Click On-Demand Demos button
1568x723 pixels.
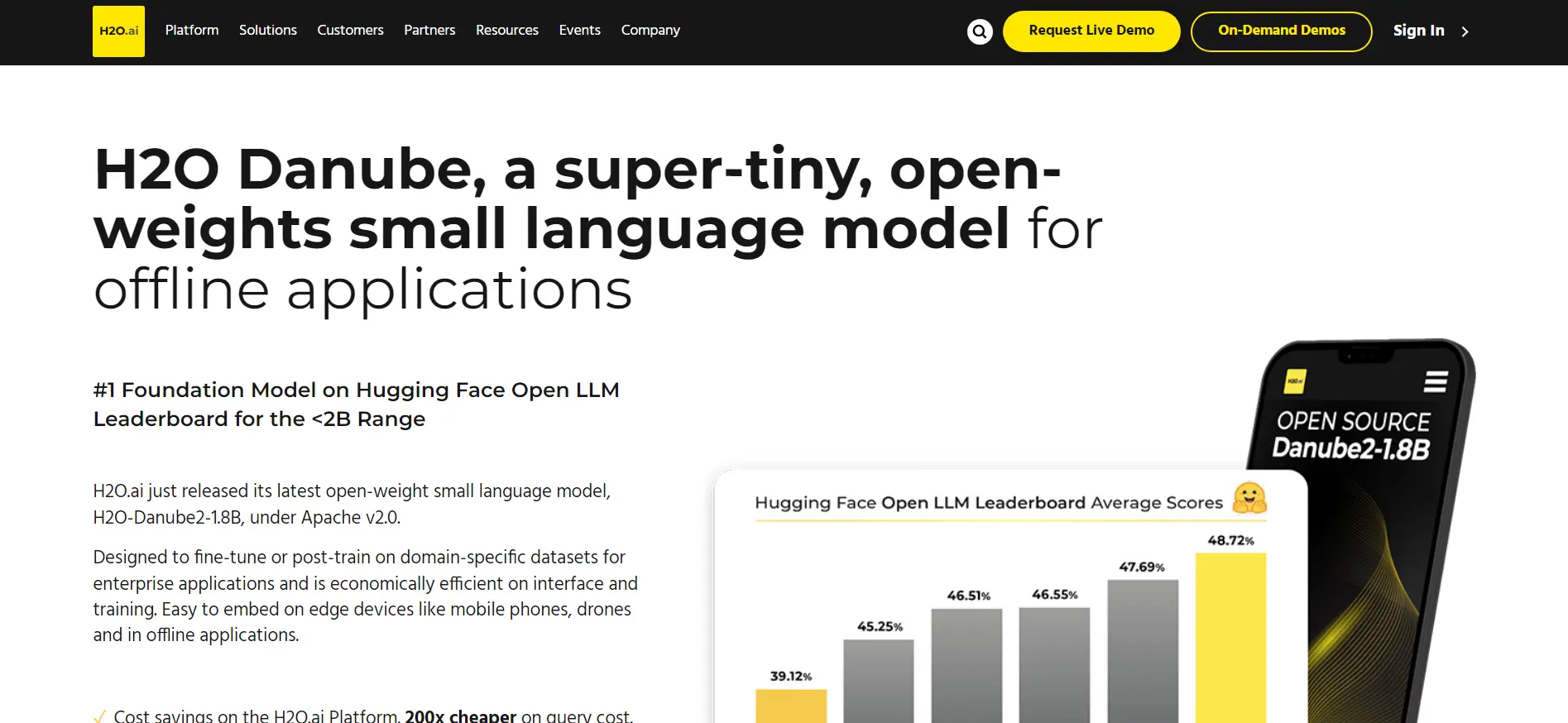(x=1282, y=31)
